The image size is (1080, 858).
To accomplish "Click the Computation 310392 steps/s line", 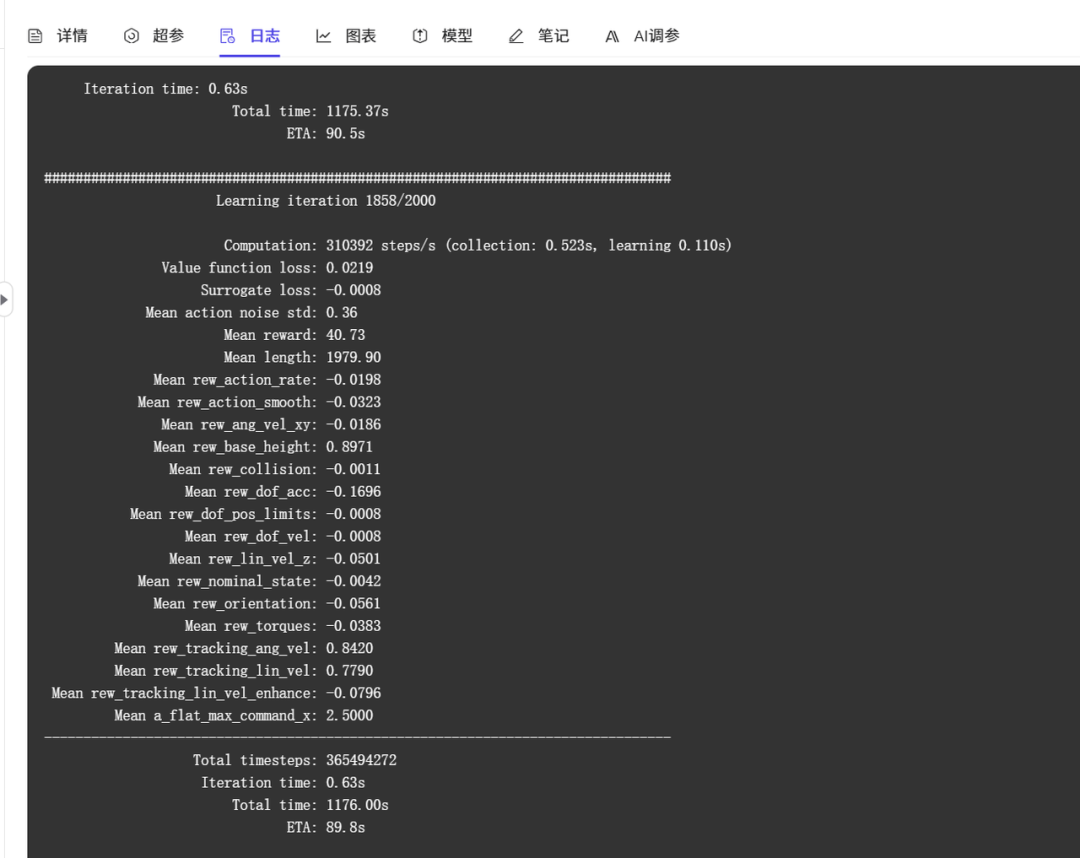I will pyautogui.click(x=477, y=246).
